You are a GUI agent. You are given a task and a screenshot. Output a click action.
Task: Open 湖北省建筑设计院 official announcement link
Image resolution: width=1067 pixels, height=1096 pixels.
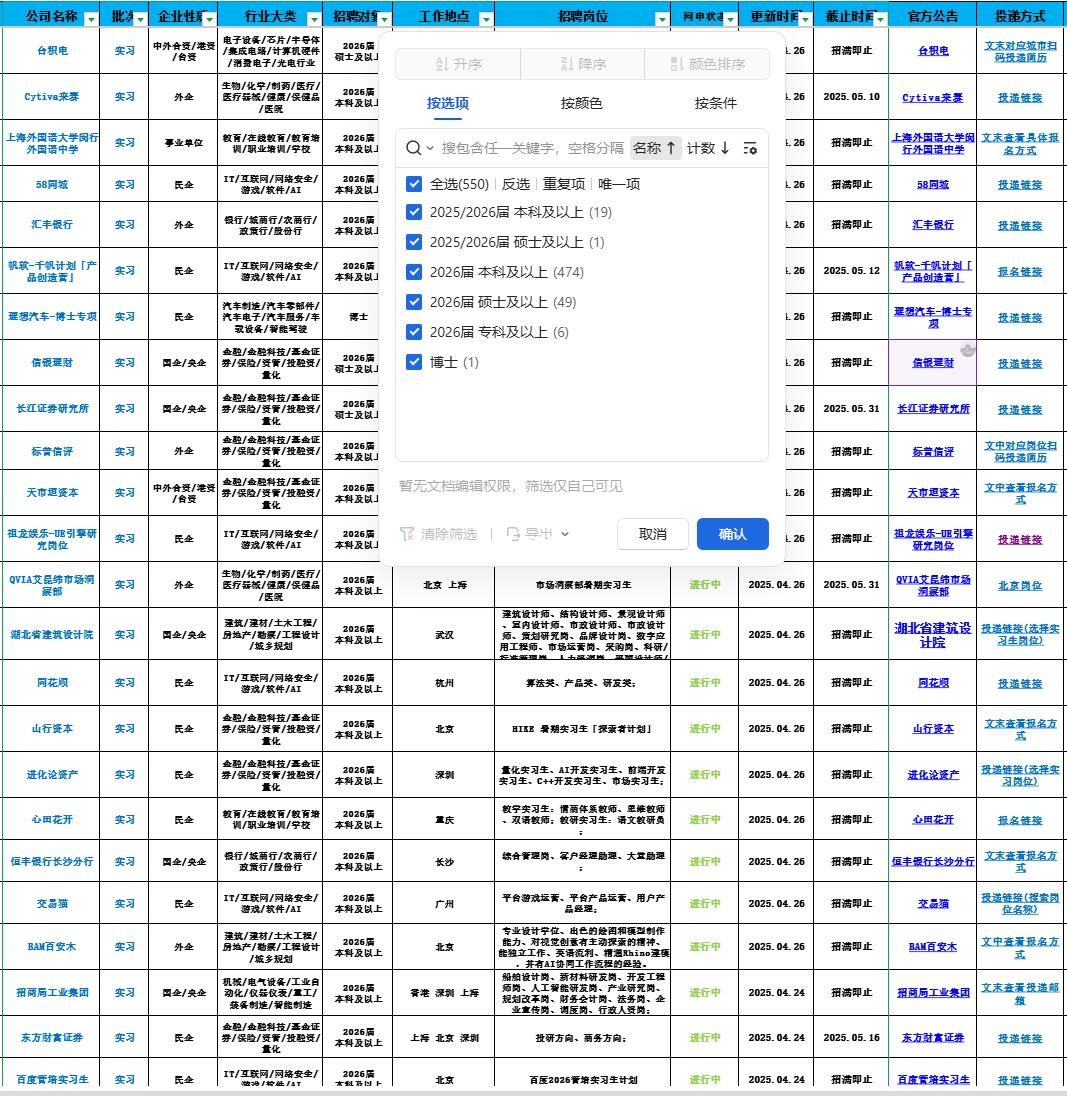(932, 635)
